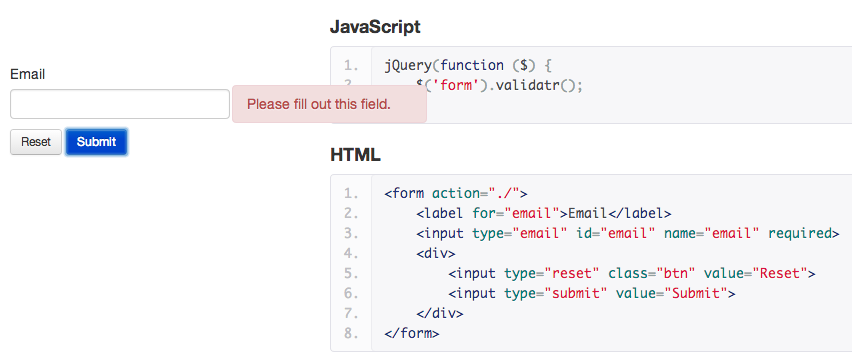The image size is (852, 360).
Task: Select the HTML heading
Action: 355,155
